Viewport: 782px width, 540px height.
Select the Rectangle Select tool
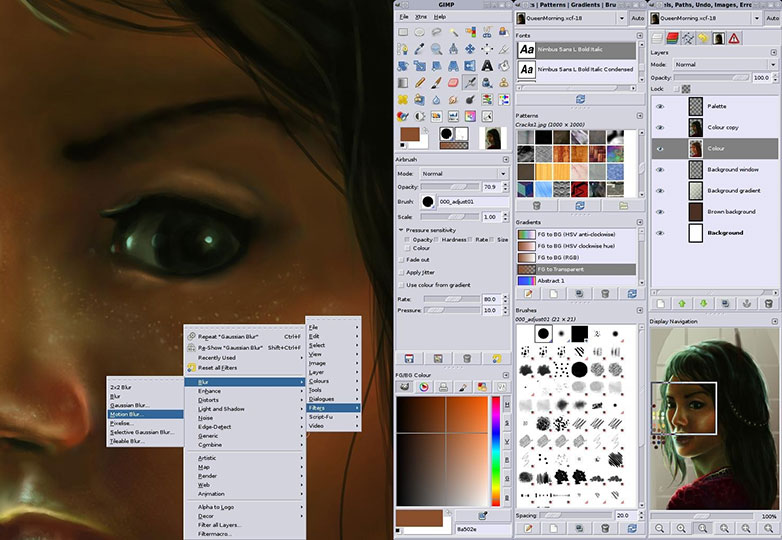coord(402,32)
